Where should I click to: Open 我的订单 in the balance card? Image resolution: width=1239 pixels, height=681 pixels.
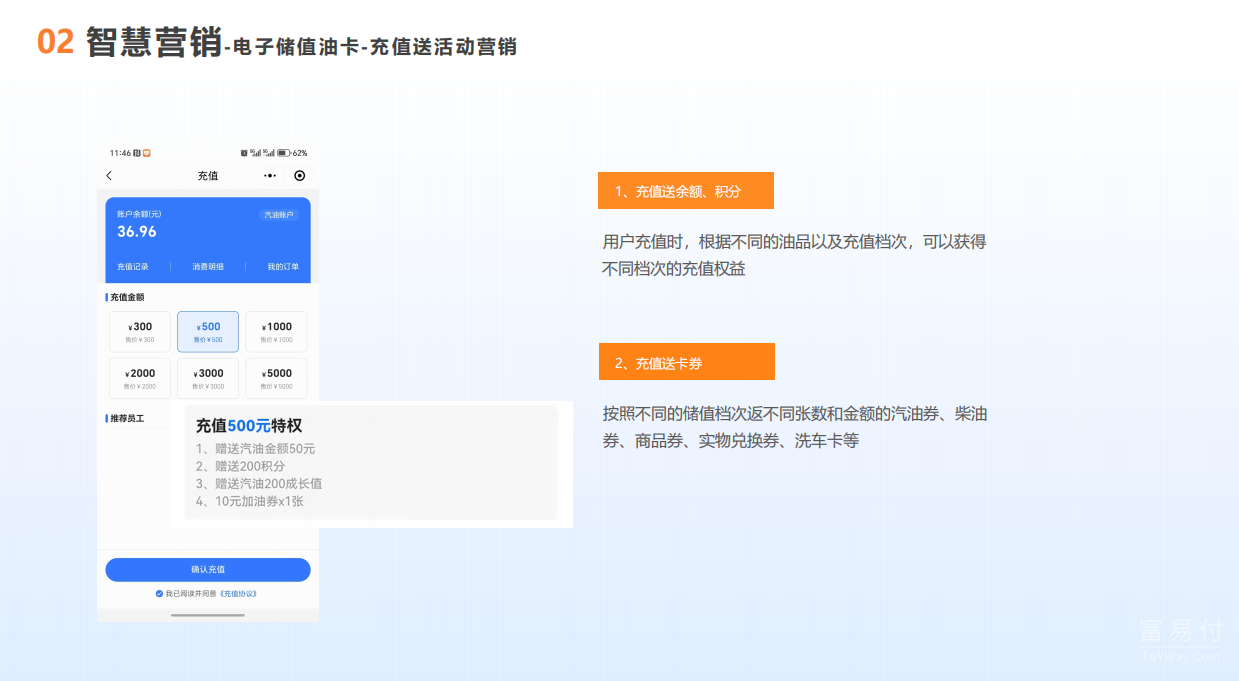(x=283, y=267)
